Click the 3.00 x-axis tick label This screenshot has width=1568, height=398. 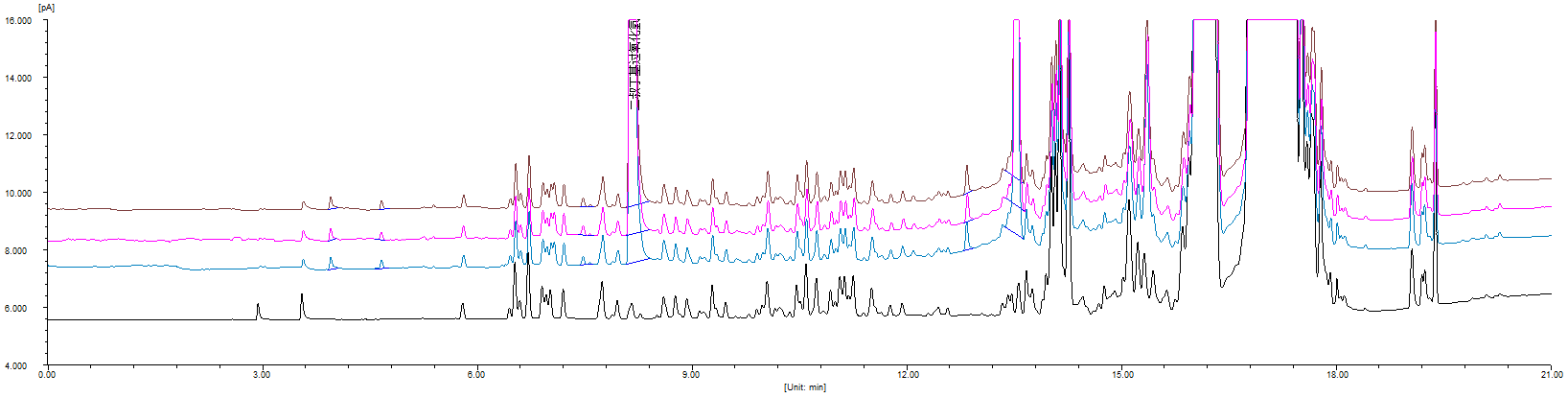coord(262,375)
